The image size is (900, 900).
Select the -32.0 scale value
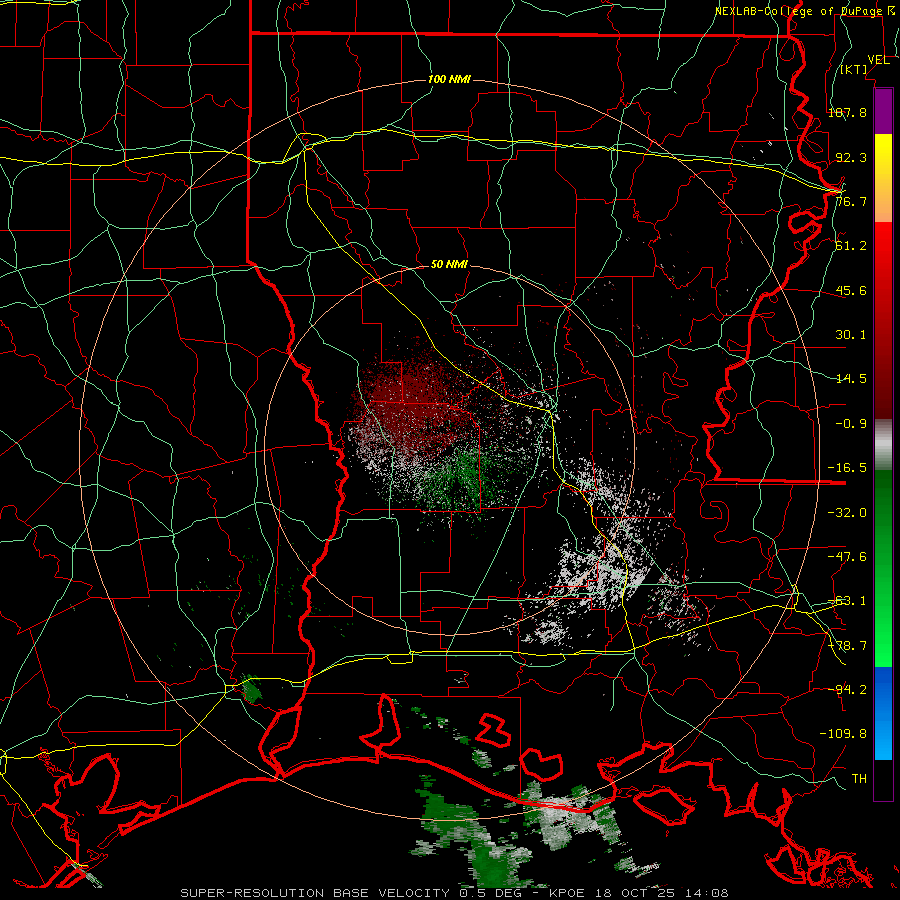[x=847, y=513]
